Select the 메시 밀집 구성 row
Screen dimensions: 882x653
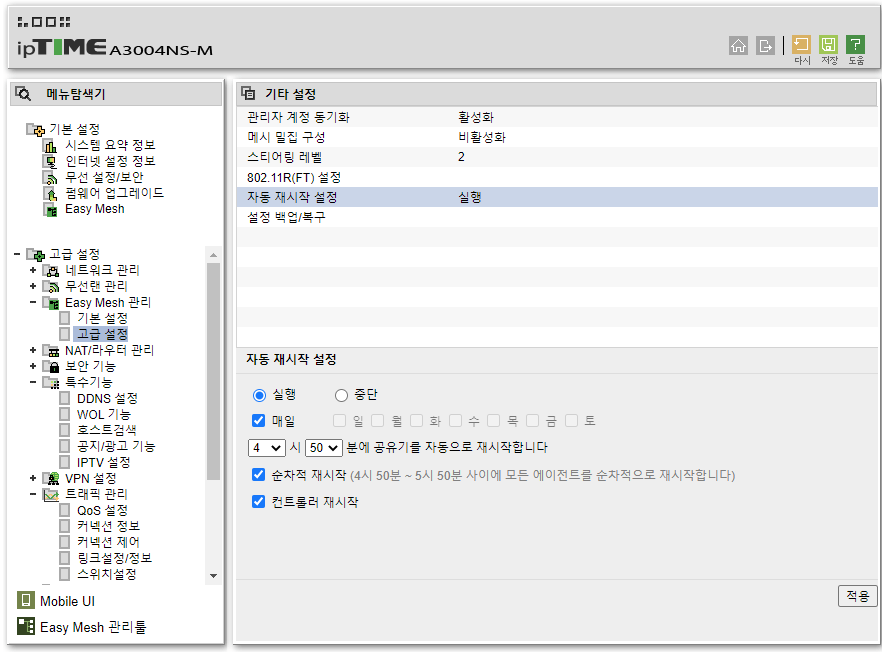click(557, 137)
